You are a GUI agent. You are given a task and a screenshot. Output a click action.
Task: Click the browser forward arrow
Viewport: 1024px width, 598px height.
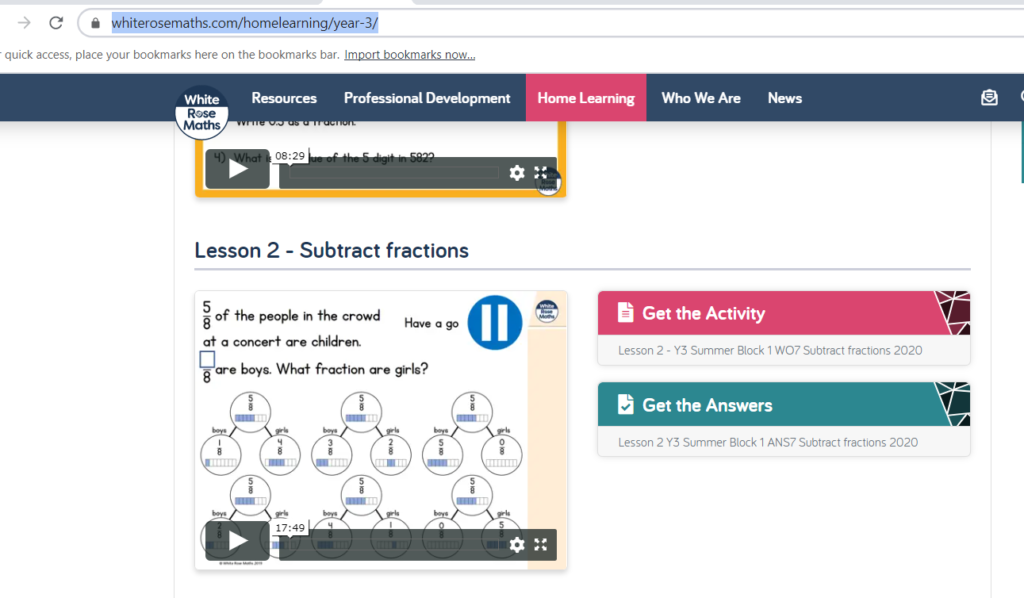tap(23, 23)
